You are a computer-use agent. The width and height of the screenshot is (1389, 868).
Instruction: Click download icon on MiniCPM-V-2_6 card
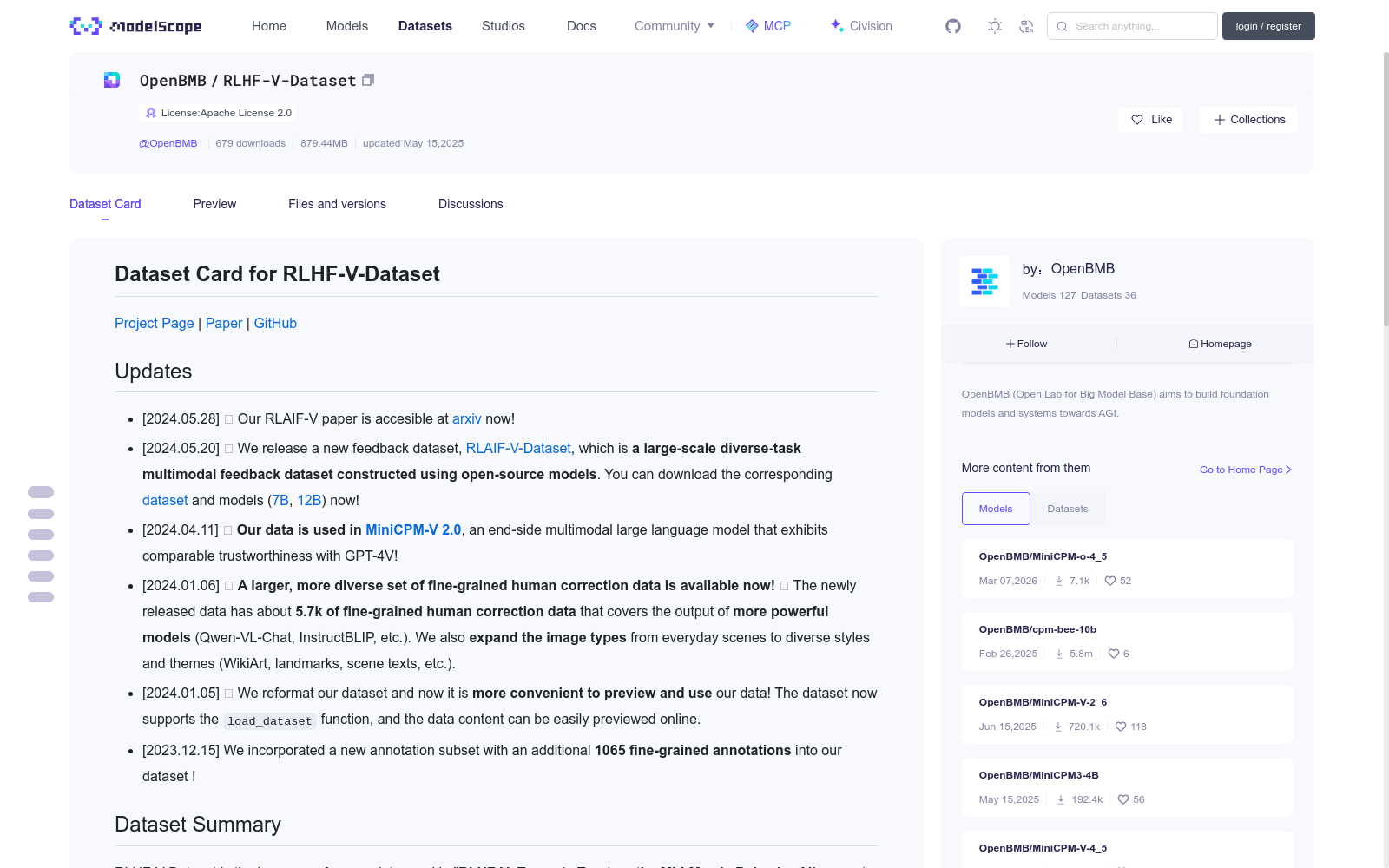coord(1058,727)
